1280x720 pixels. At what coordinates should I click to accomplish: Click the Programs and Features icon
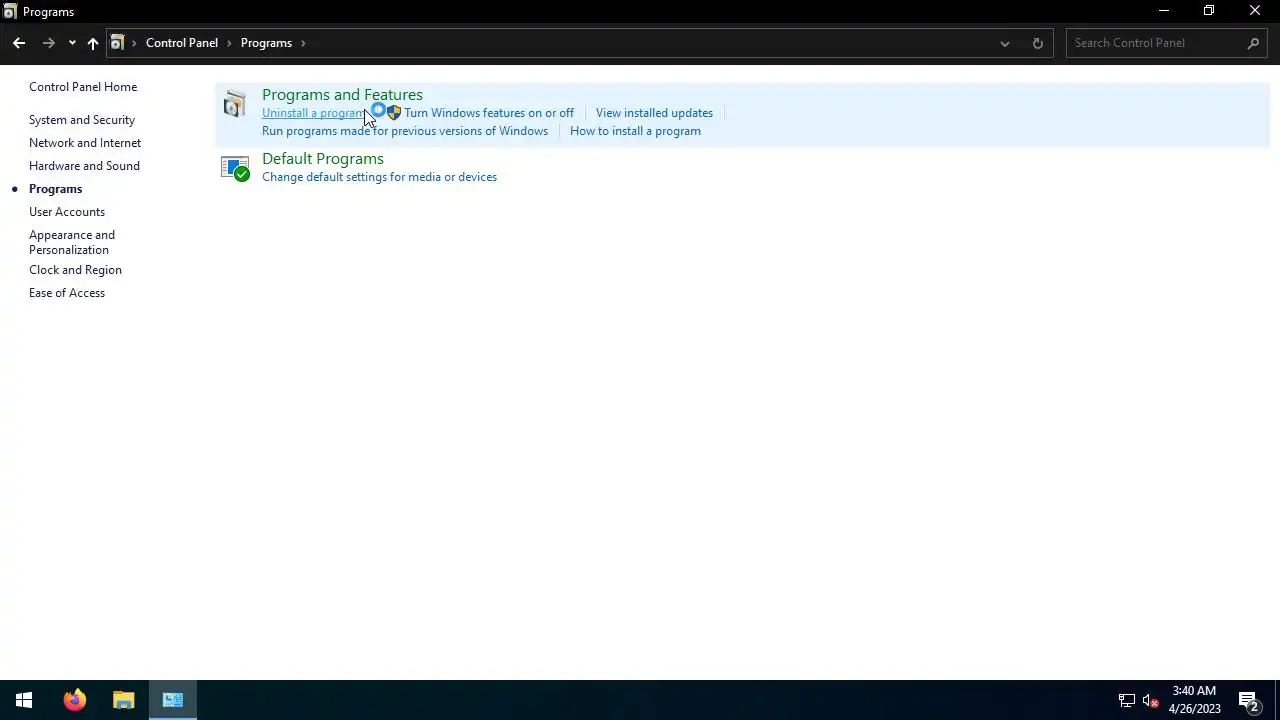(x=235, y=104)
